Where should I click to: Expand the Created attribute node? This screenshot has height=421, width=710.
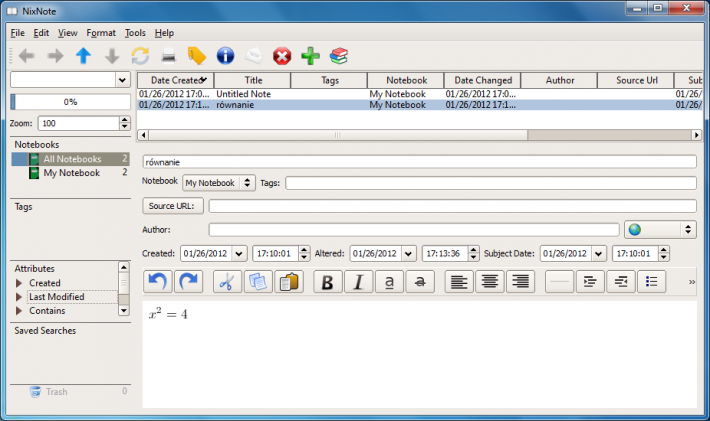(x=19, y=283)
